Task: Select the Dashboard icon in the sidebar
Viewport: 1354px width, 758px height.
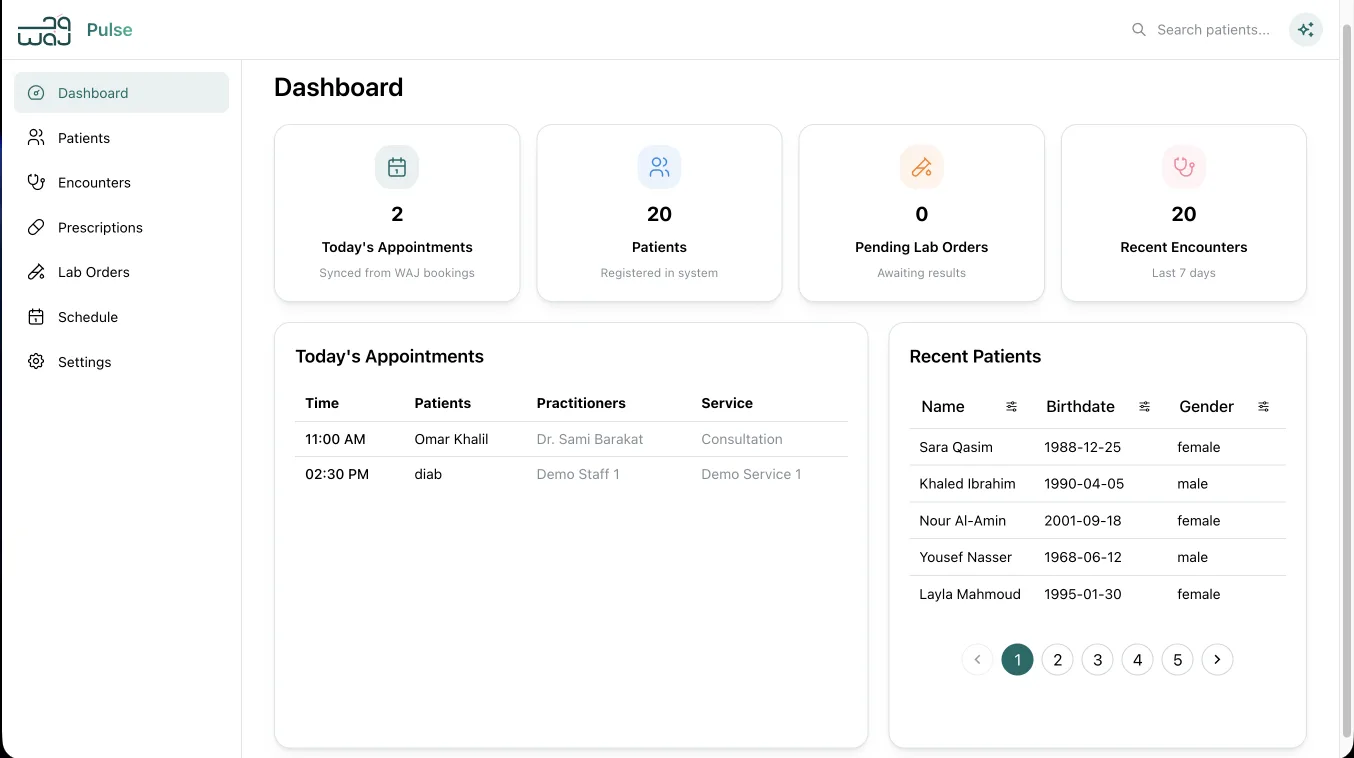Action: (35, 92)
